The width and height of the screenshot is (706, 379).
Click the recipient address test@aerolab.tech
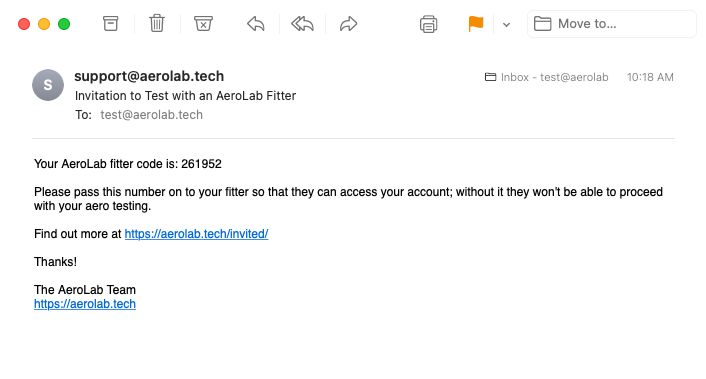(151, 115)
